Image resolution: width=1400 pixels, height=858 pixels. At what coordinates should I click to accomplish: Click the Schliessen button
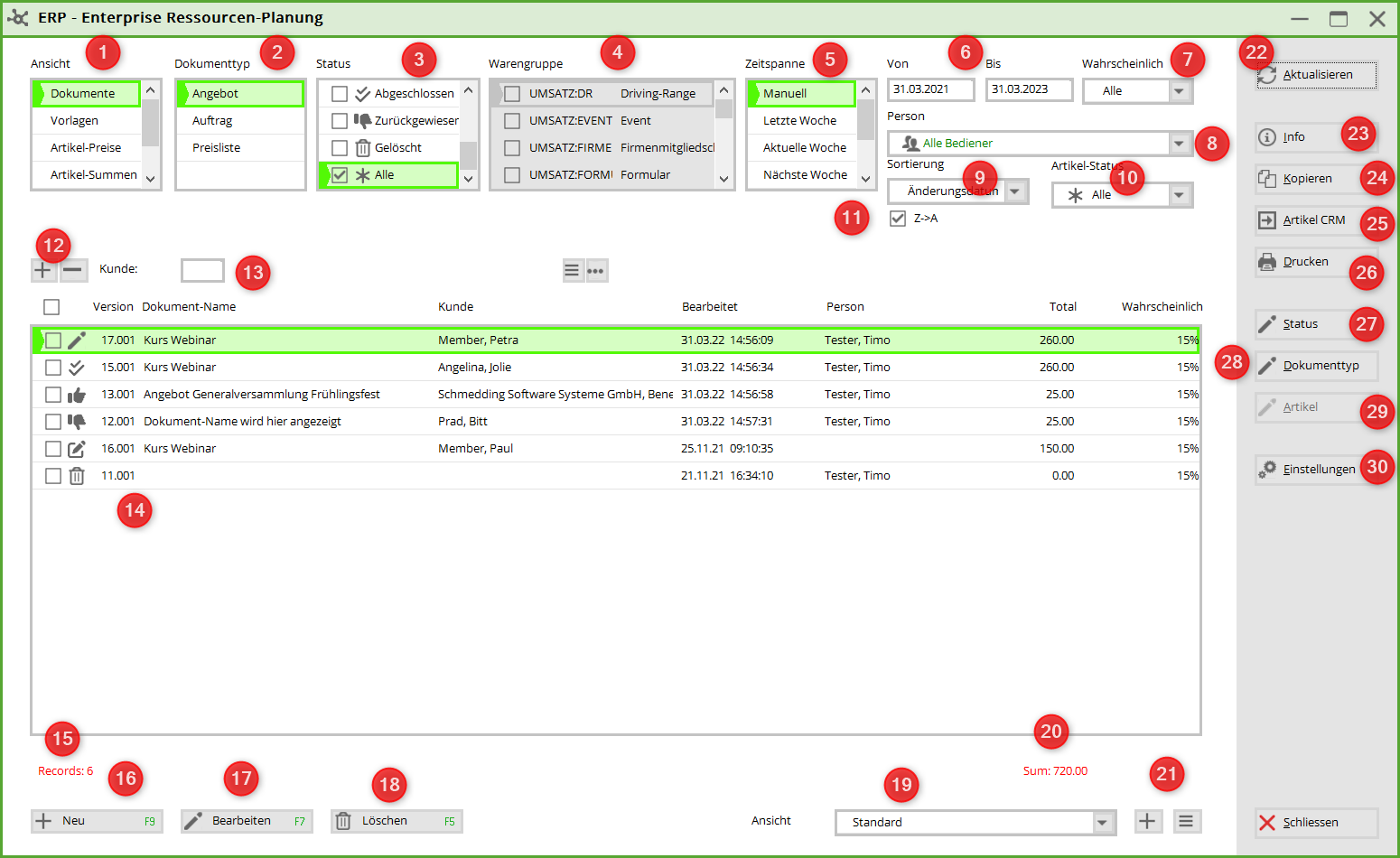point(1310,823)
